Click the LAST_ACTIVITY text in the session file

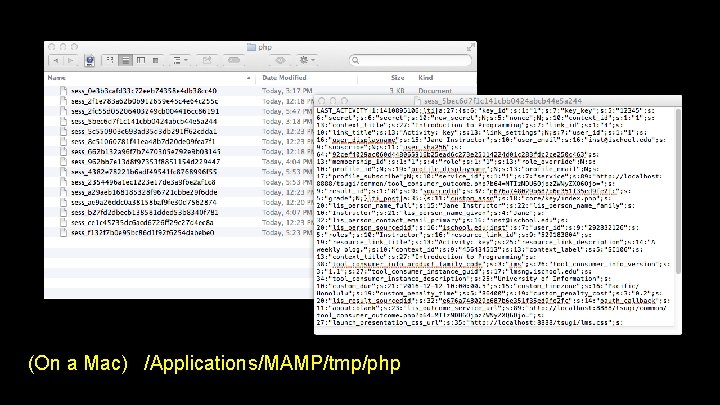coord(343,111)
